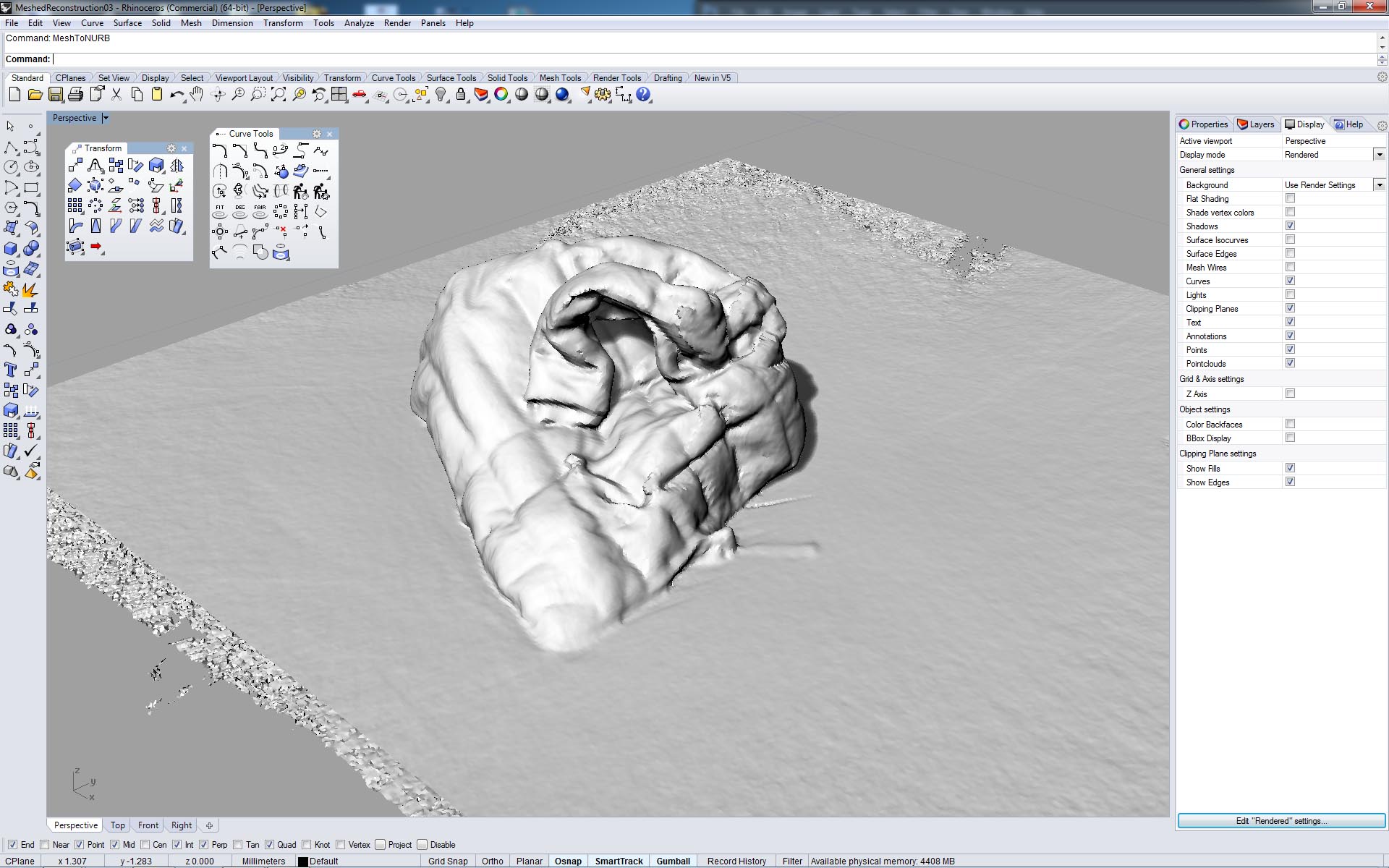1389x868 pixels.
Task: Click the CPlane label in the status bar
Action: 20,861
